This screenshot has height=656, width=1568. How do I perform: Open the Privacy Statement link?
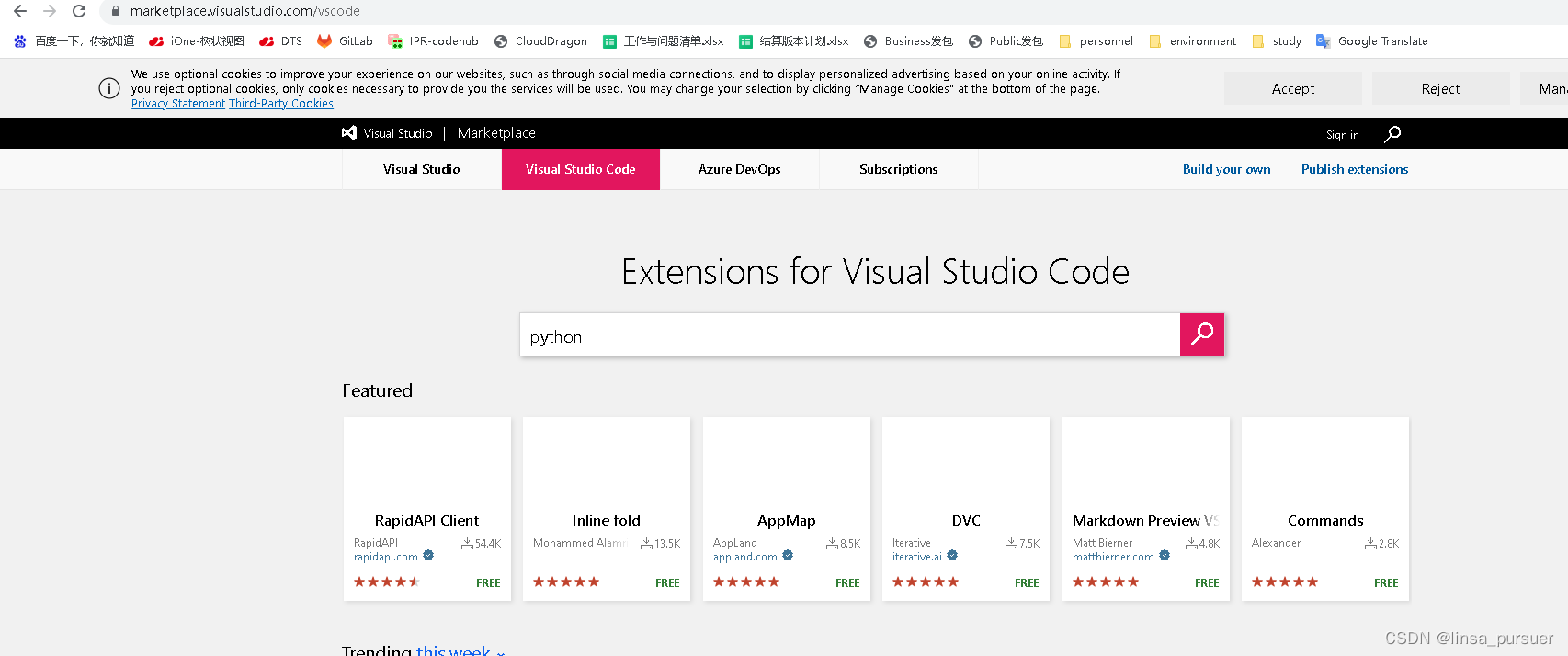[178, 104]
